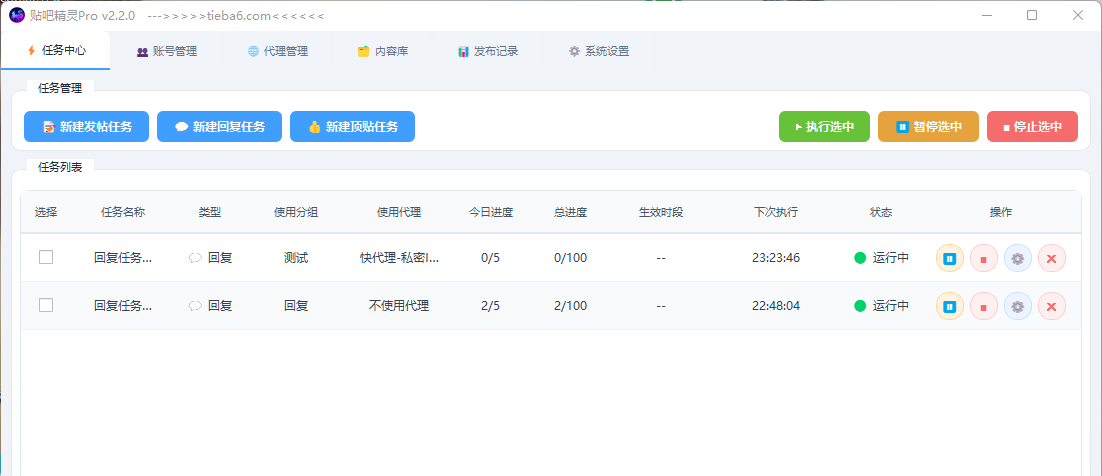View the 发布记录 tab
The height and width of the screenshot is (476, 1102).
[488, 51]
